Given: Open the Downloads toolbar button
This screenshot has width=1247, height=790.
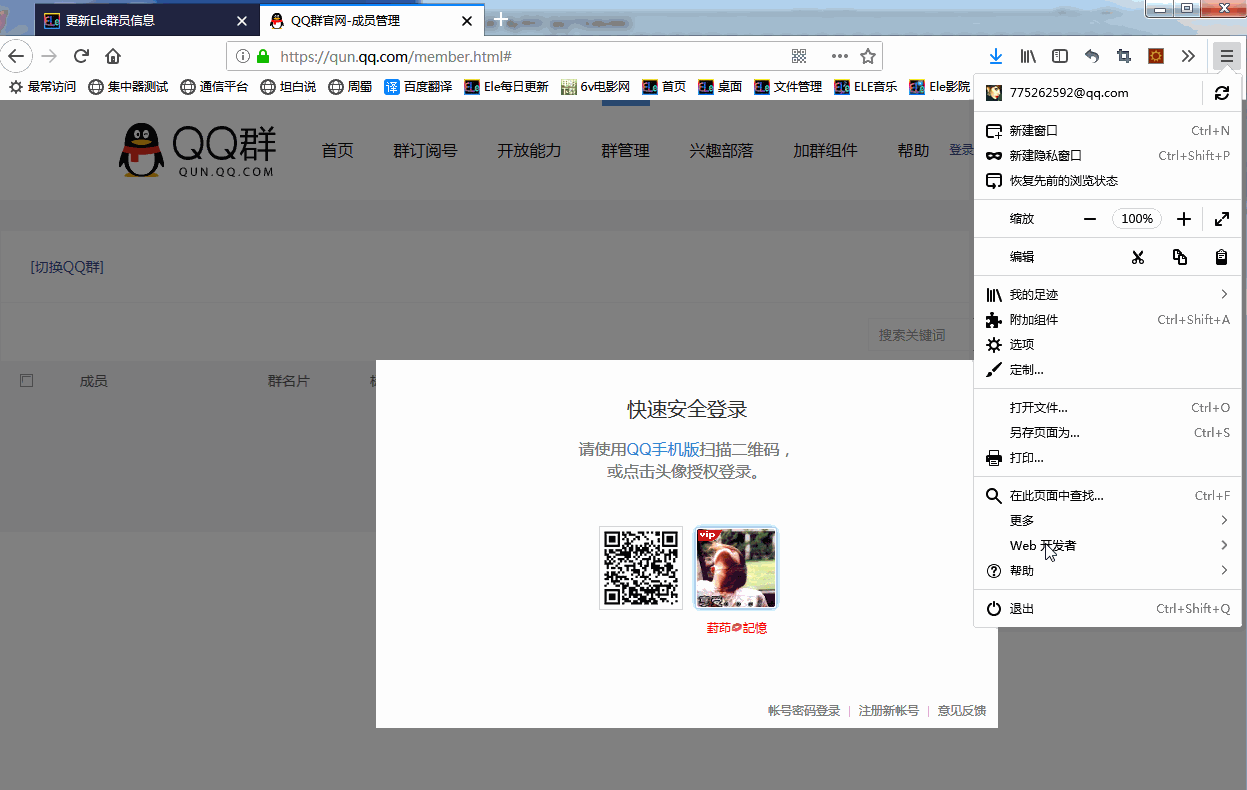Looking at the screenshot, I should pos(996,56).
